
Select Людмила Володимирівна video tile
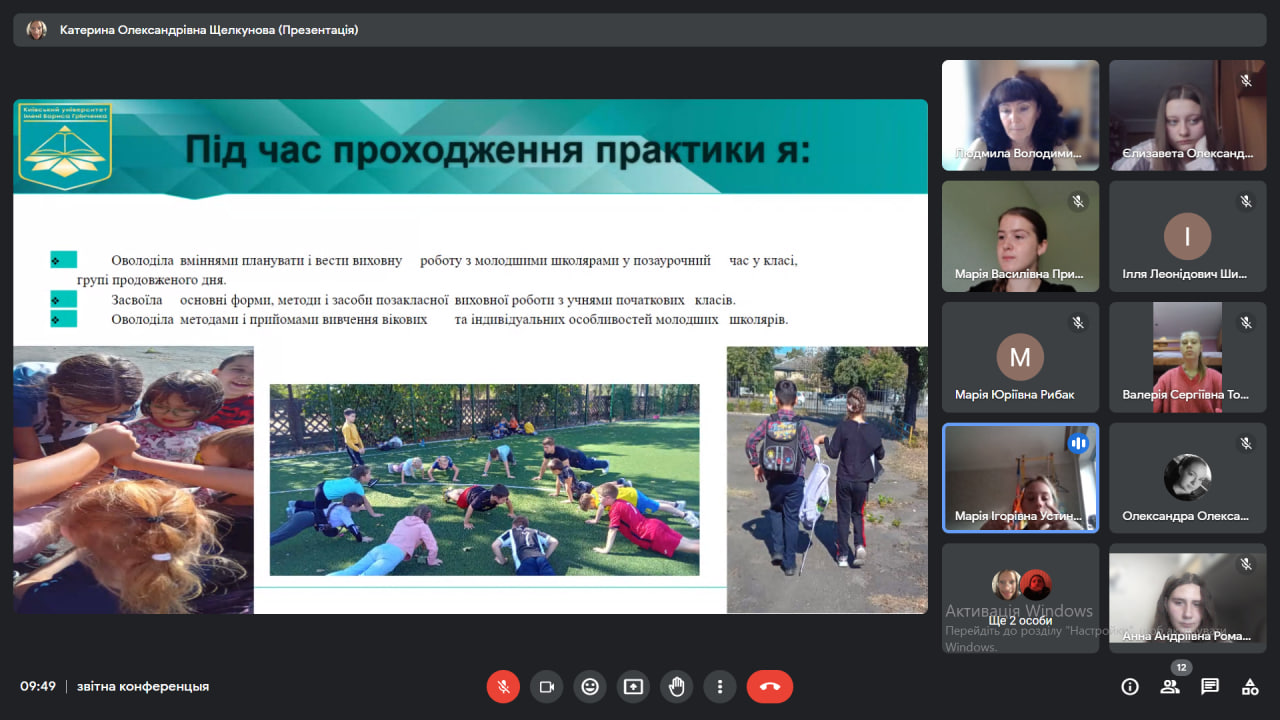1020,114
